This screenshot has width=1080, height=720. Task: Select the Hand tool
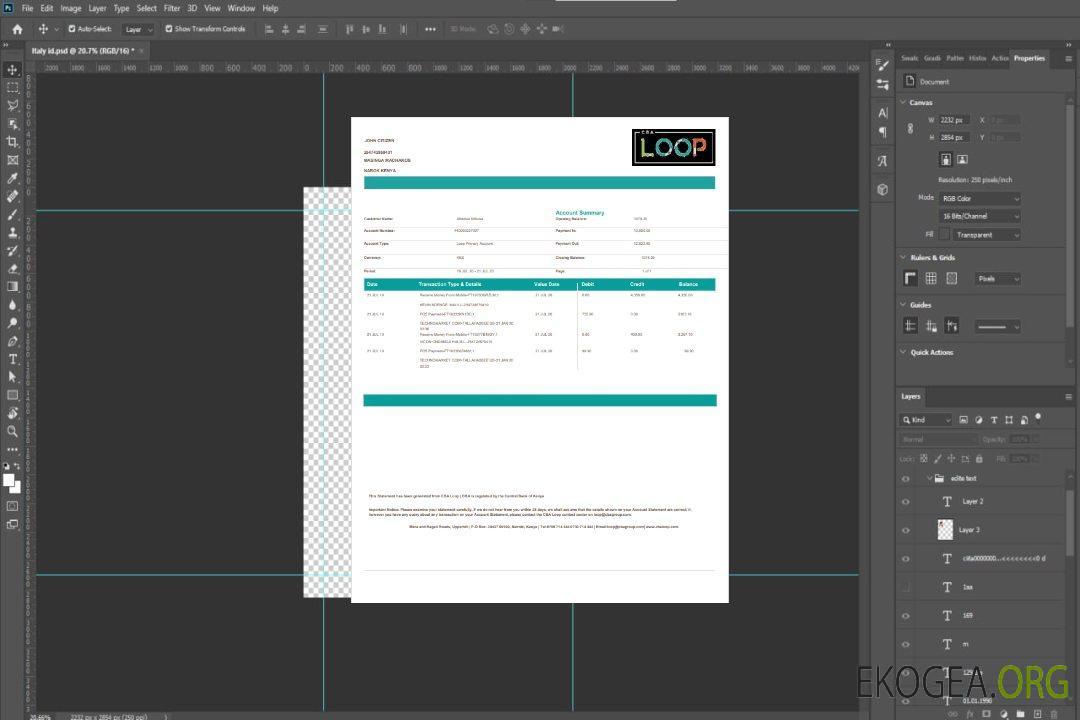[x=12, y=413]
